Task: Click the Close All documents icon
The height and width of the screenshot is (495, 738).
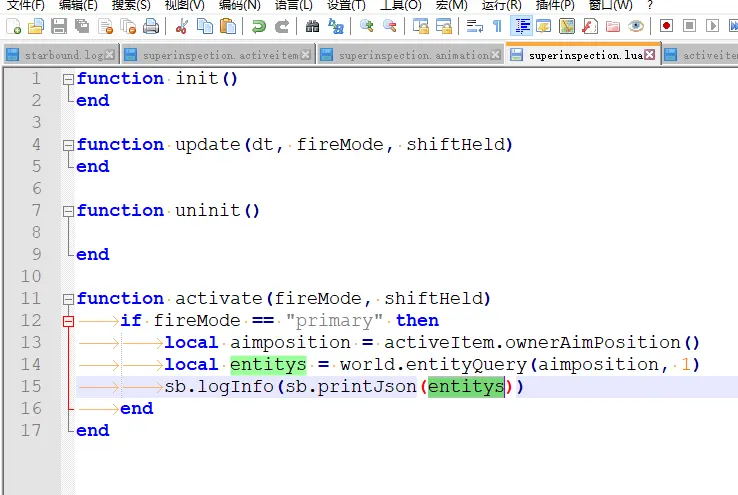Action: click(x=128, y=26)
